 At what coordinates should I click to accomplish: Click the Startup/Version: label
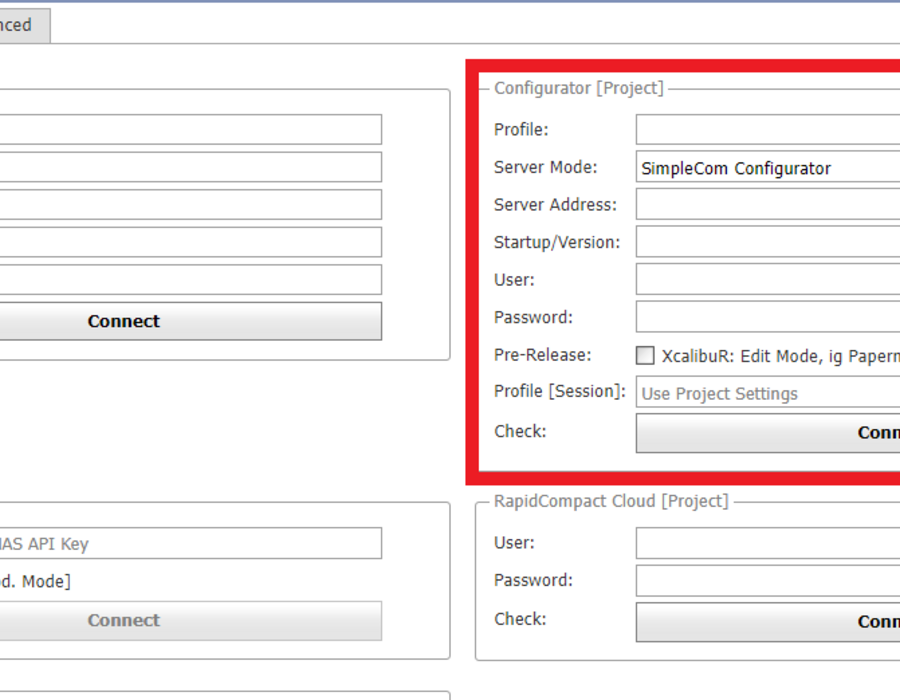[557, 243]
